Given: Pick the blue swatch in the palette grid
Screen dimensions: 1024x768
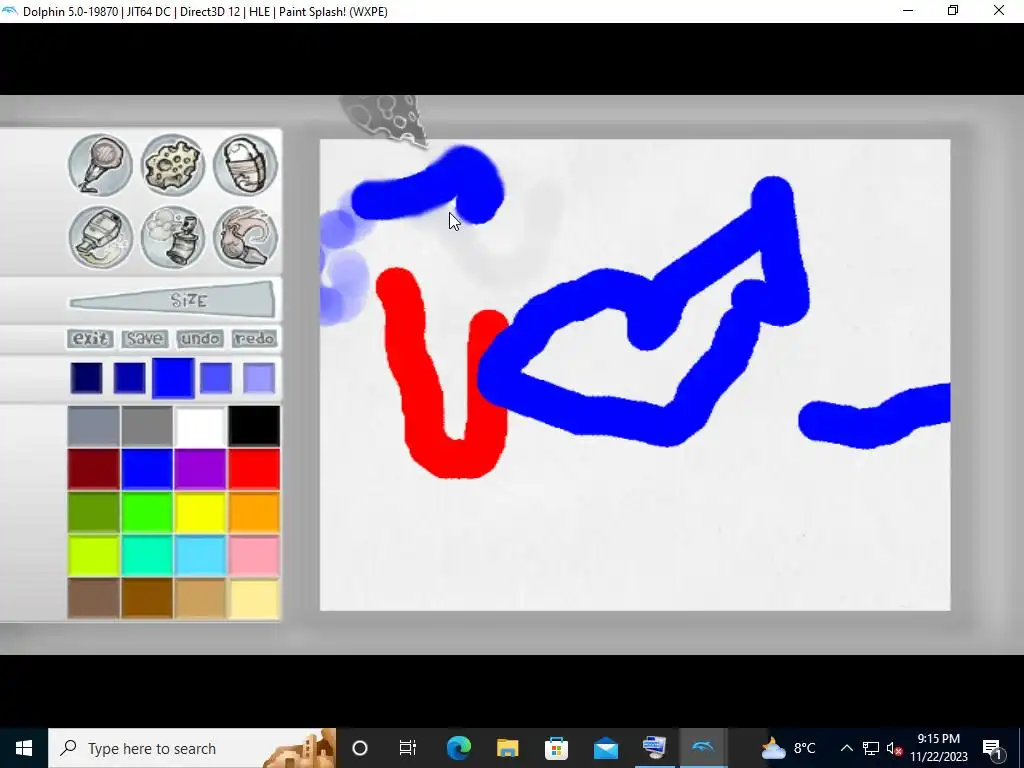Looking at the screenshot, I should (x=147, y=469).
